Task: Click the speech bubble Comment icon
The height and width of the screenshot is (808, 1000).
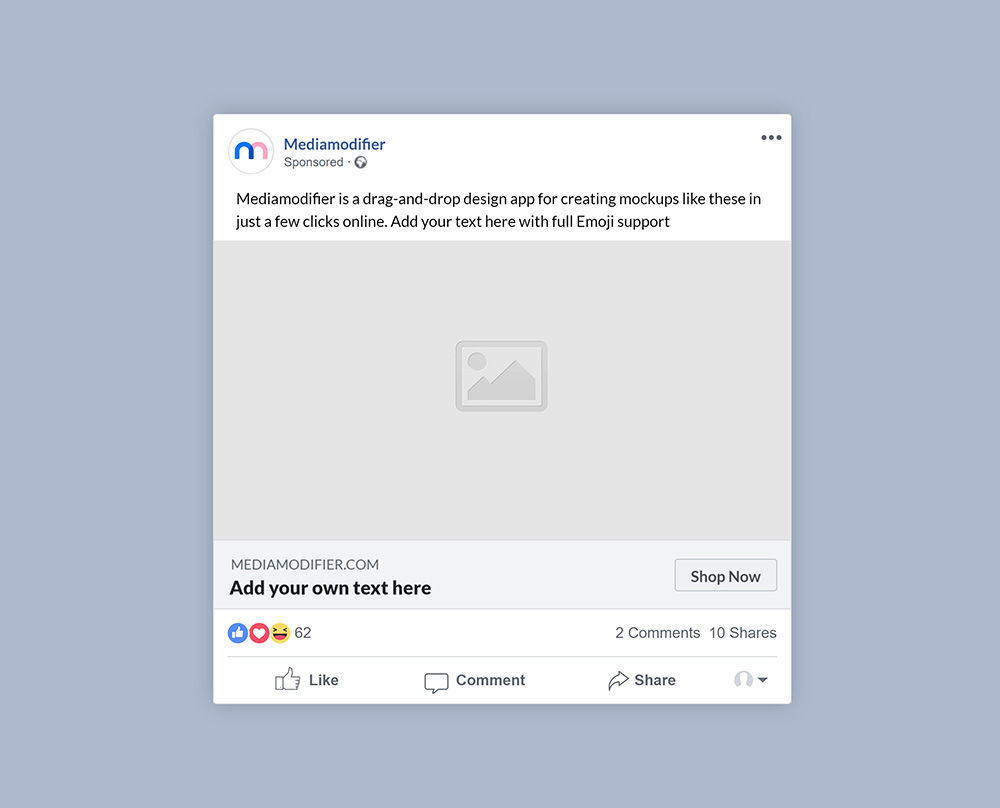Action: tap(437, 681)
